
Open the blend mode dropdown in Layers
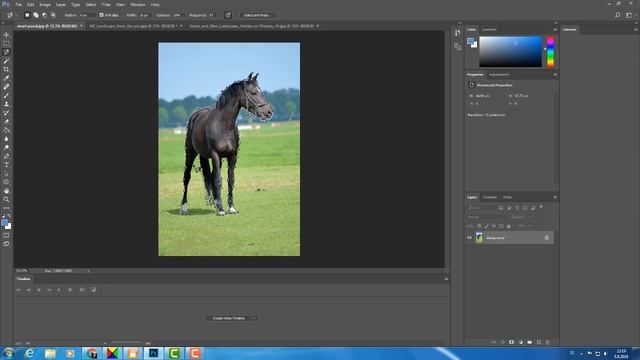487,217
